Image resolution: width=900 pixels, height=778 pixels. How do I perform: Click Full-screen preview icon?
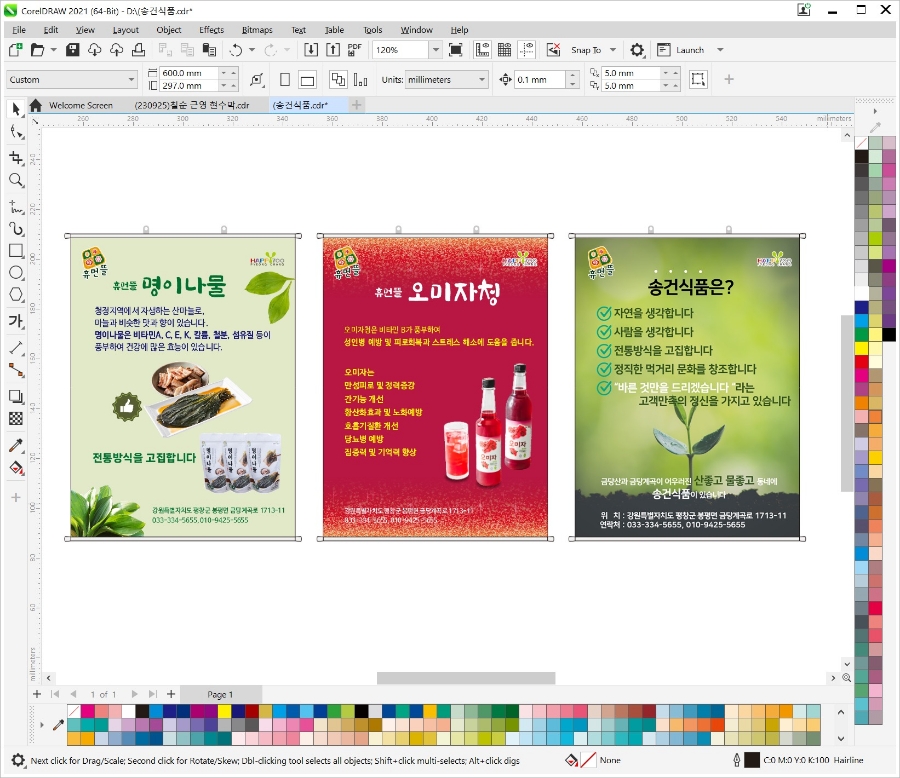tap(456, 50)
